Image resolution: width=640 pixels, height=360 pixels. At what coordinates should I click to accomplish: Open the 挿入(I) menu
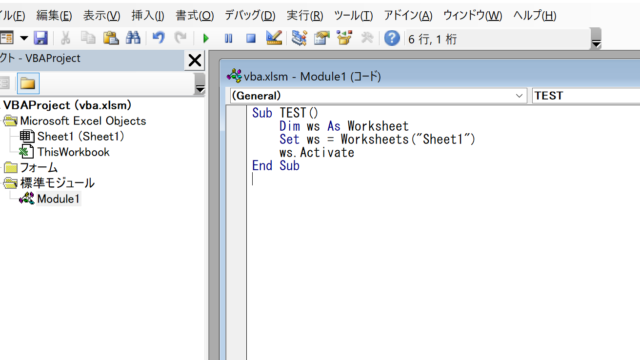pyautogui.click(x=148, y=16)
